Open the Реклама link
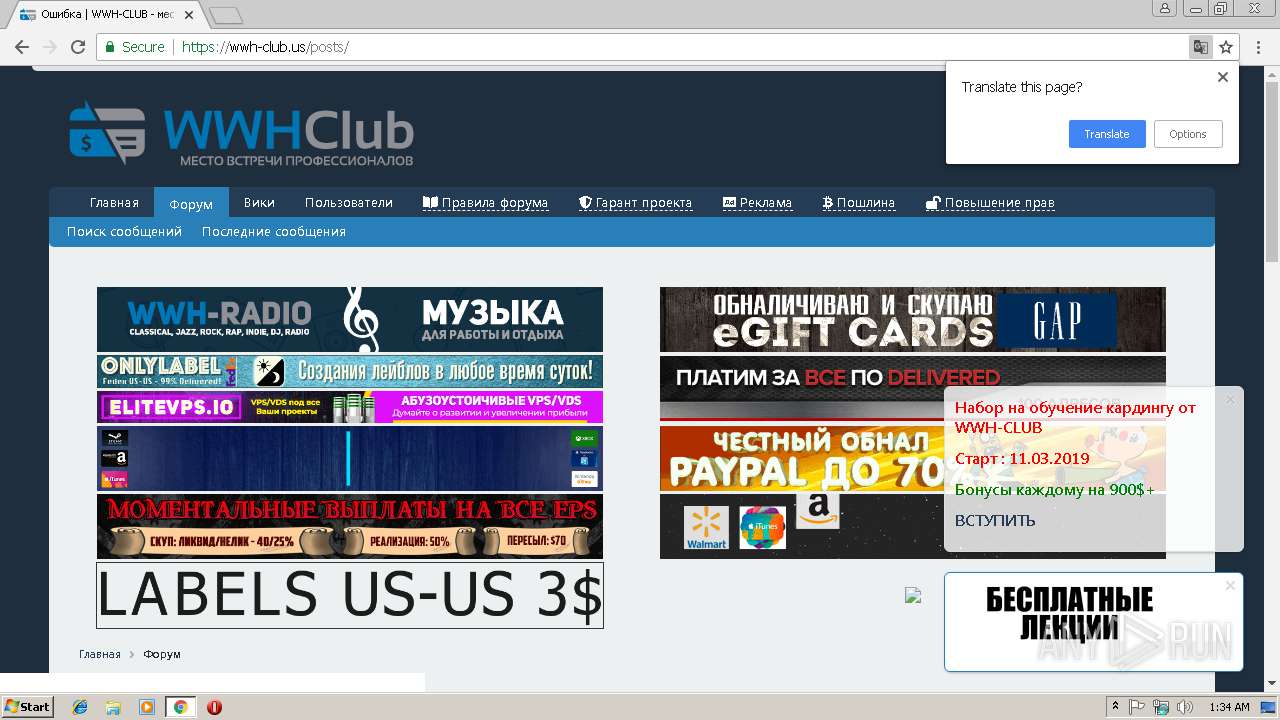This screenshot has height=720, width=1280. [x=757, y=202]
